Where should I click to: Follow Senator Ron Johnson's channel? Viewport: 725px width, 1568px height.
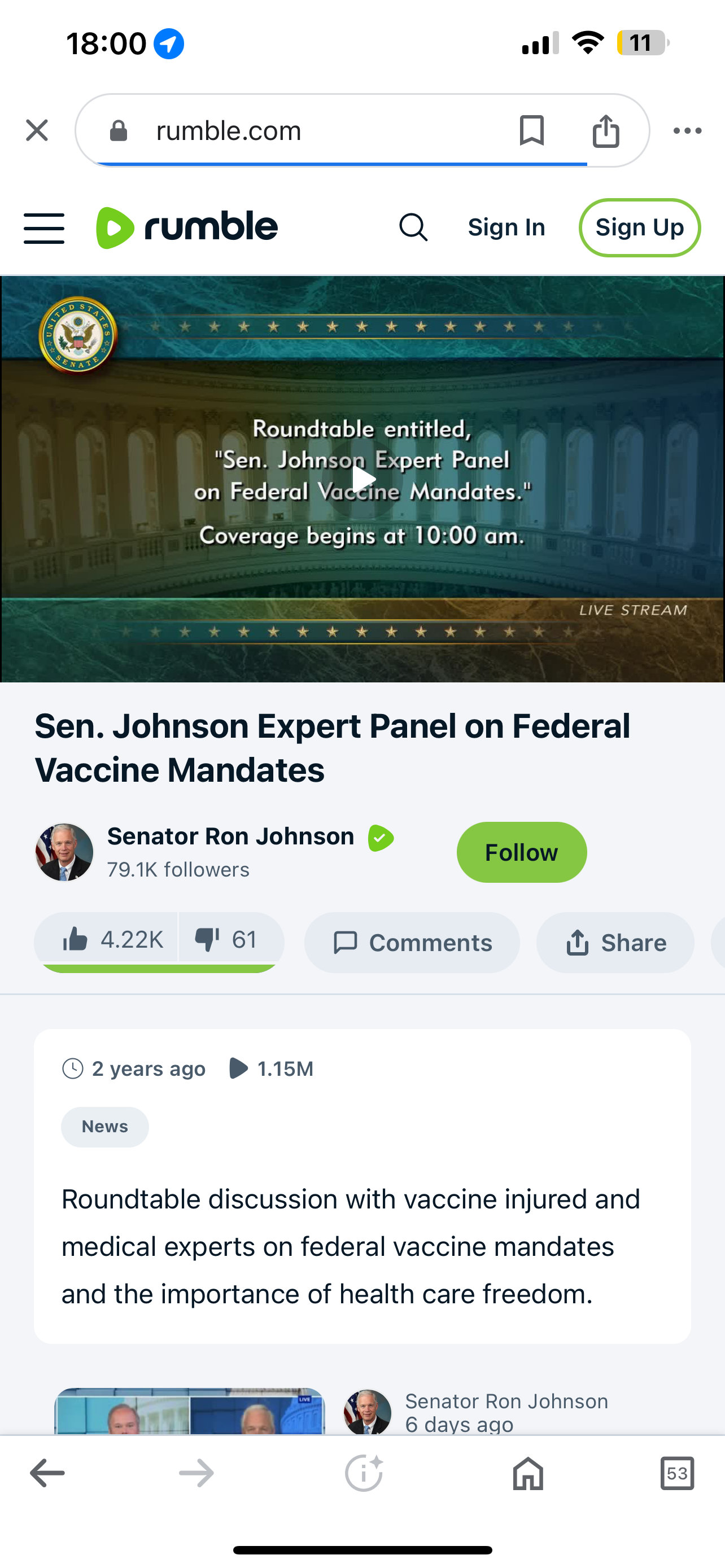[x=522, y=852]
